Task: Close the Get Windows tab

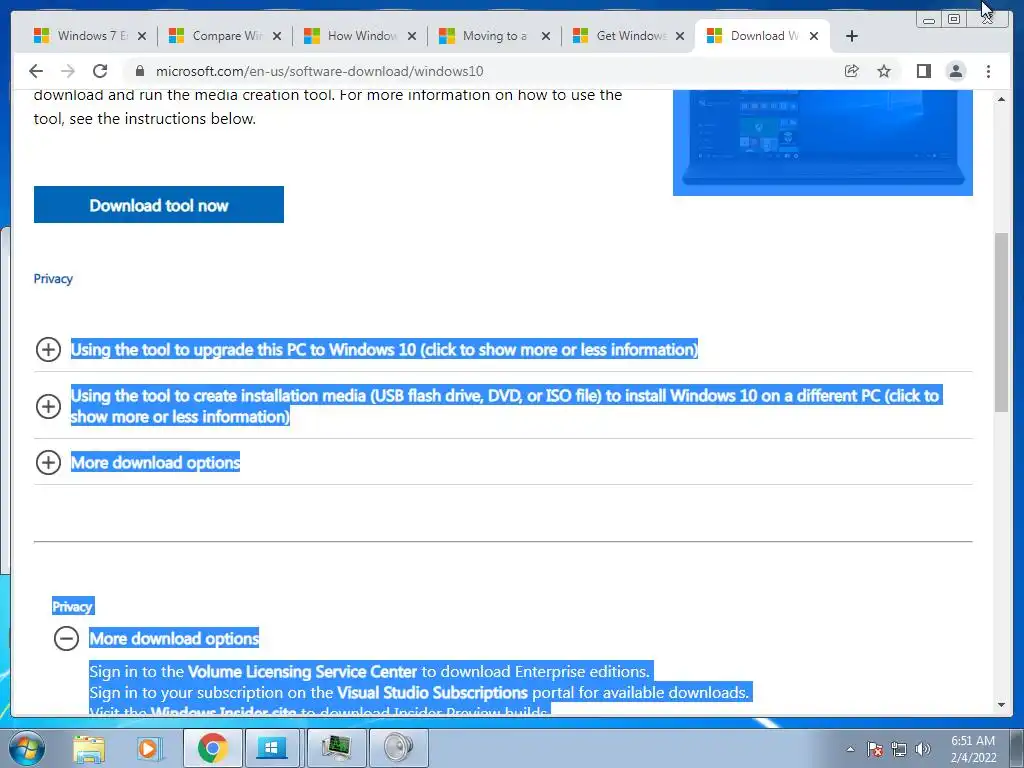Action: pyautogui.click(x=680, y=36)
